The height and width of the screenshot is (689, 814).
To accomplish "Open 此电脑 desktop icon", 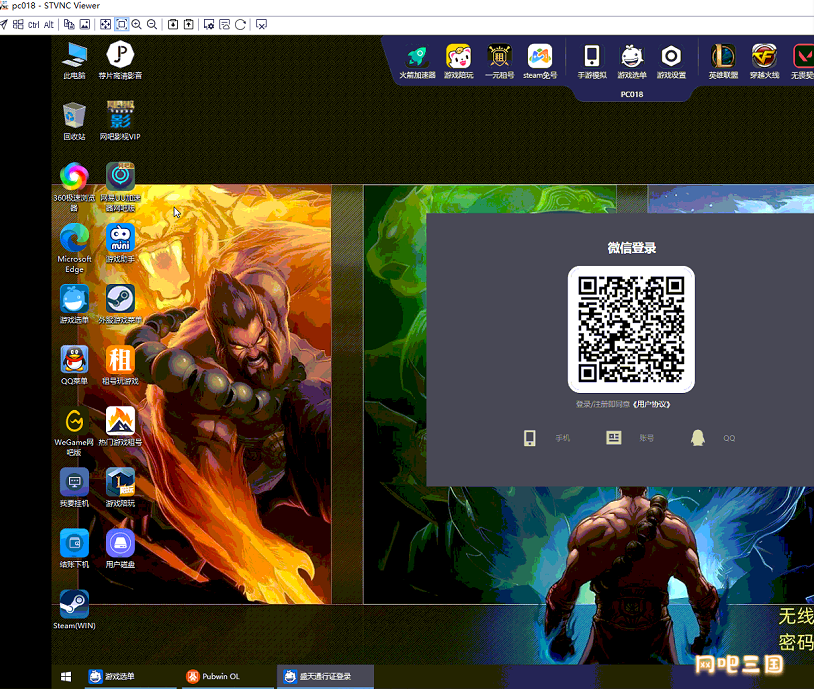I will (74, 61).
